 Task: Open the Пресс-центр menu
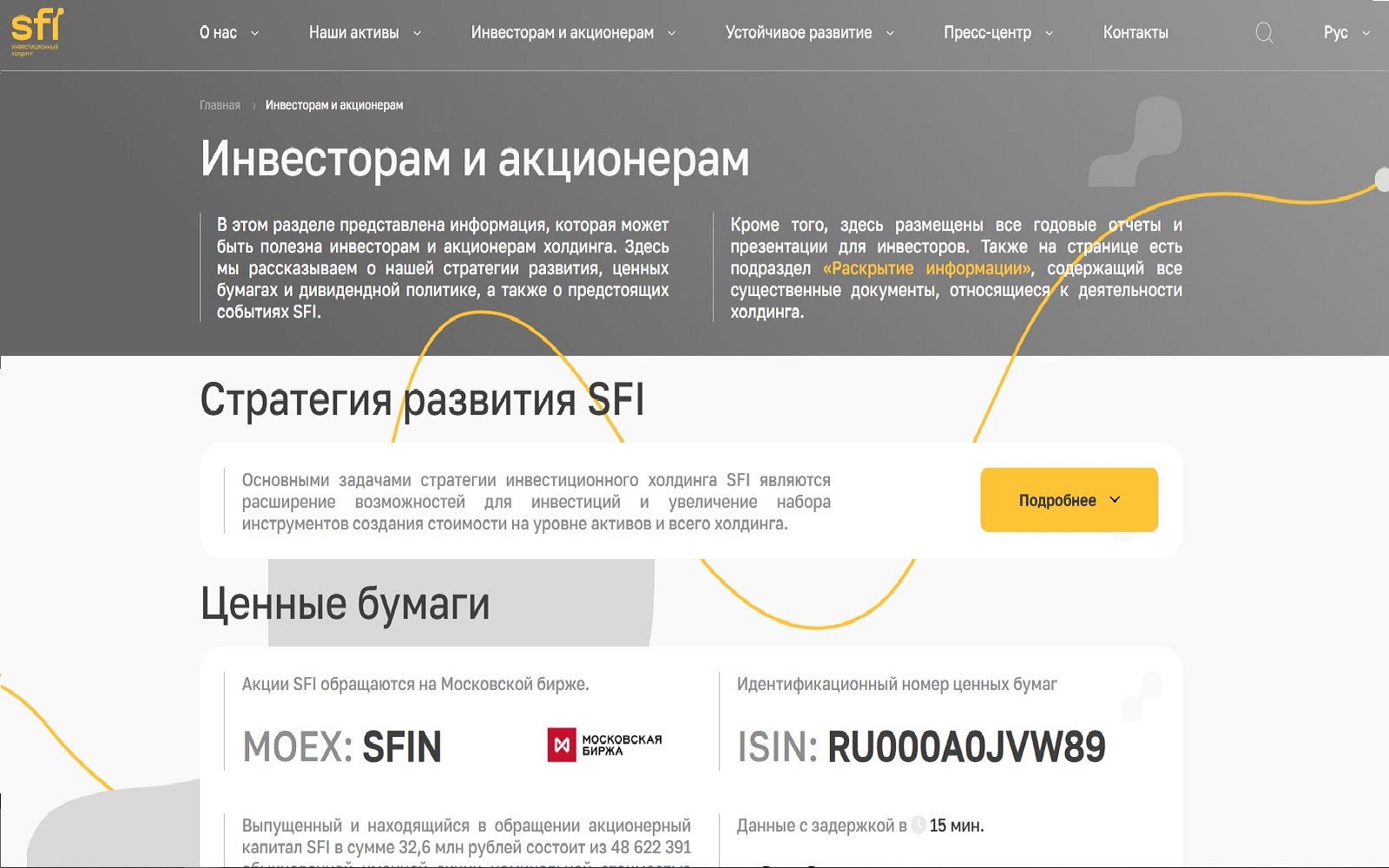(987, 33)
